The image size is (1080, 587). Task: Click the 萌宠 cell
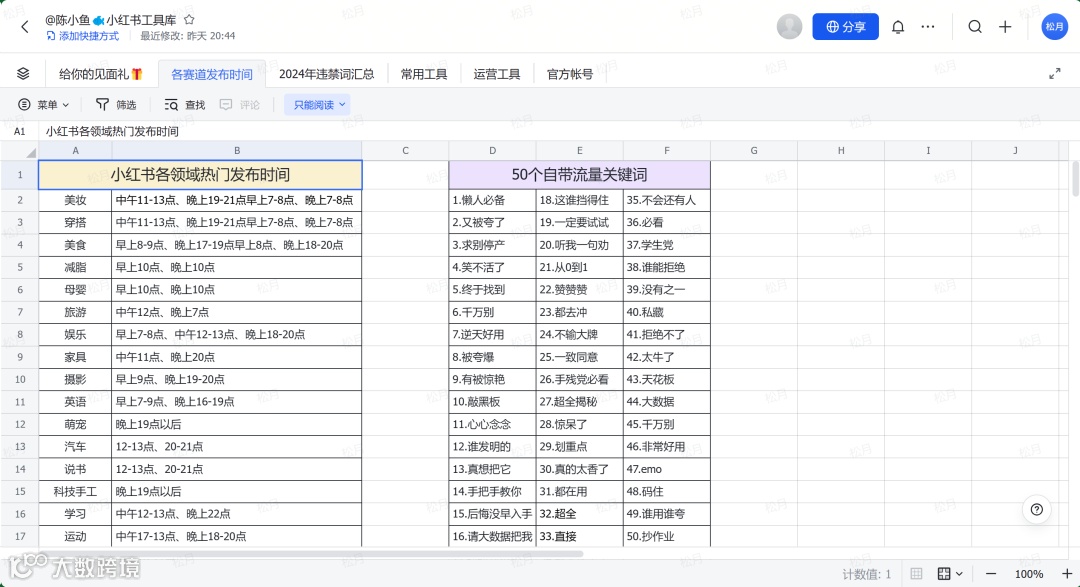(75, 424)
